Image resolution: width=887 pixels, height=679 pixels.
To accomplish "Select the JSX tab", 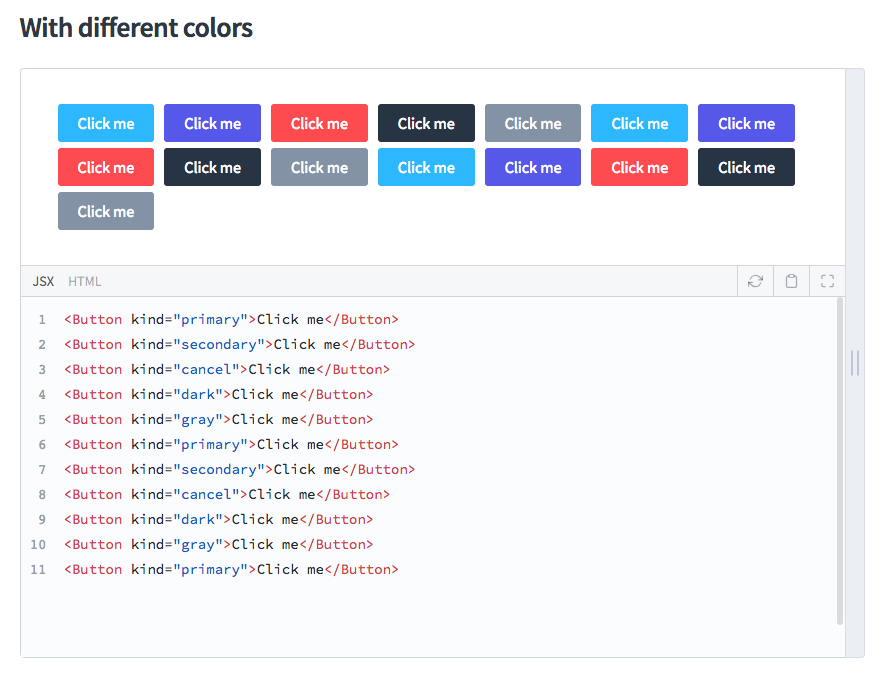I will (43, 281).
